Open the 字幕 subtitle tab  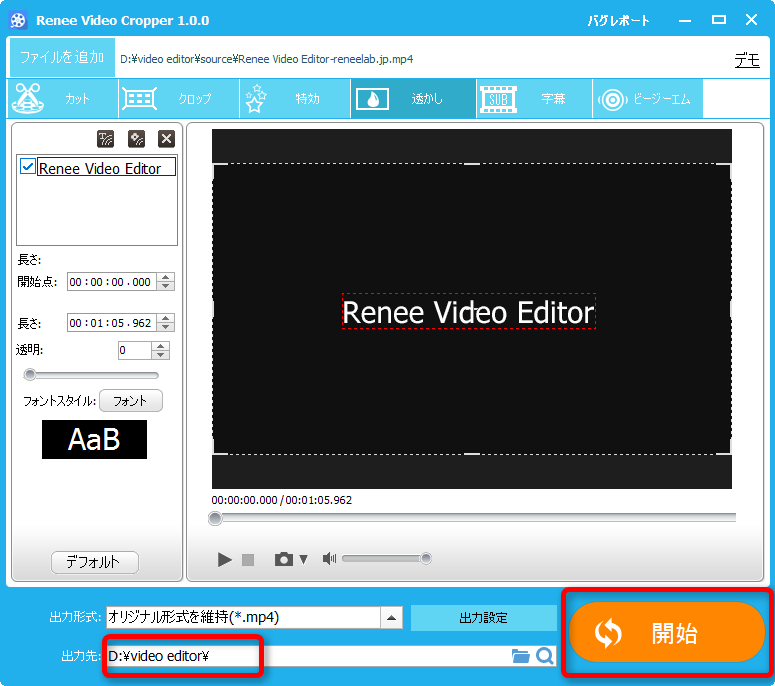coord(534,98)
